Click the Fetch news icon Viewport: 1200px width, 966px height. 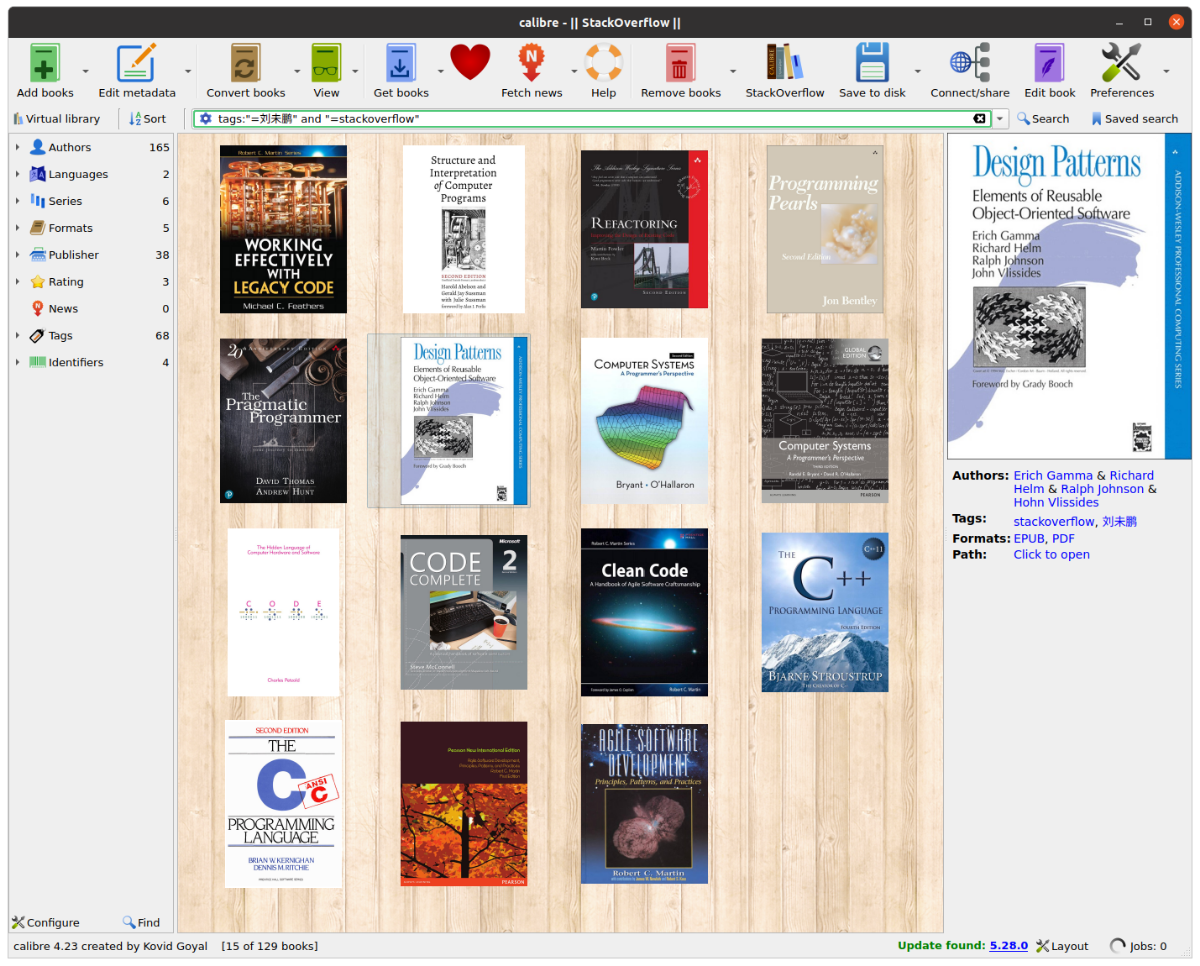pyautogui.click(x=532, y=63)
